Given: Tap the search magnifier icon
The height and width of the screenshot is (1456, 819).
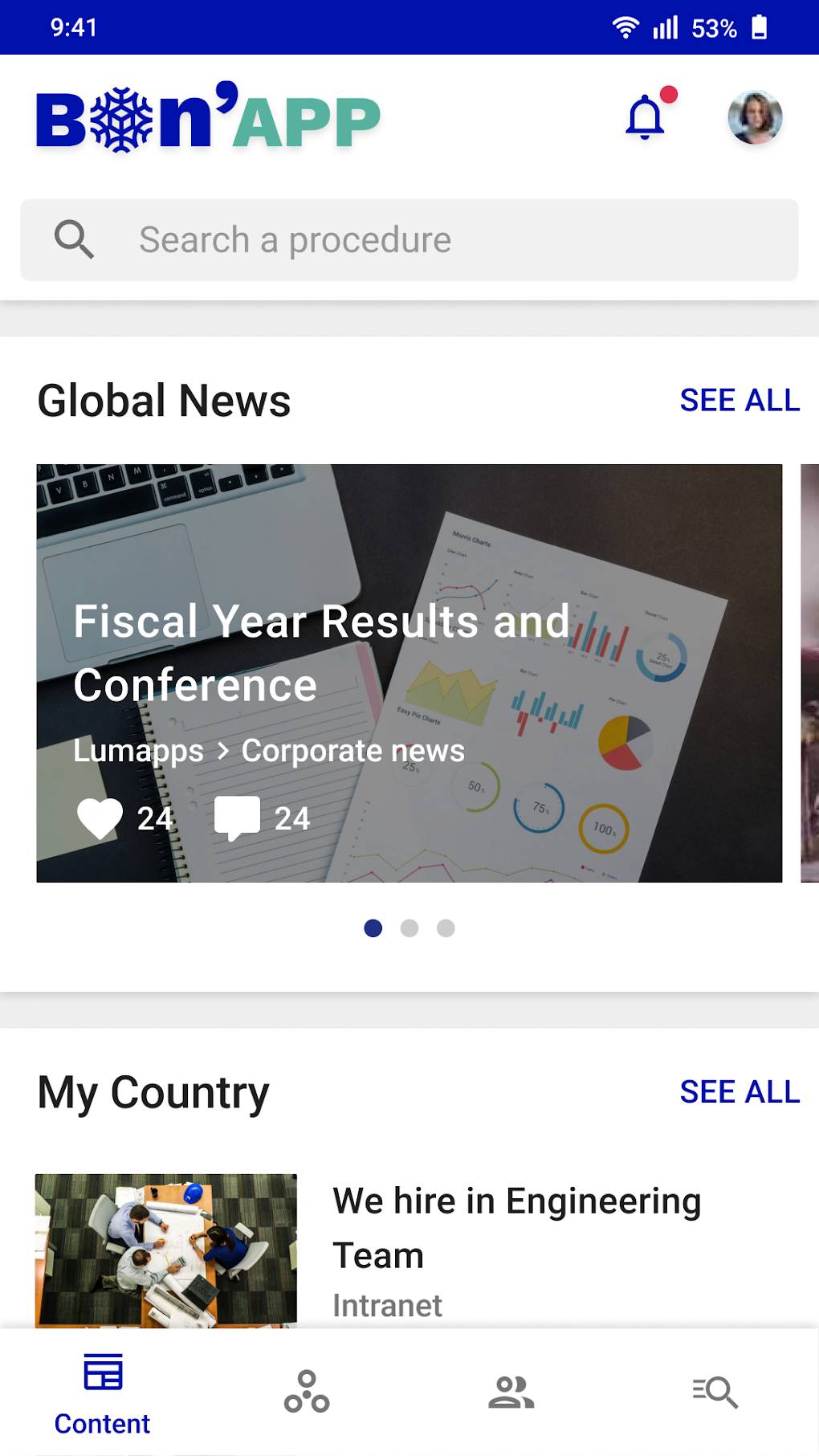Looking at the screenshot, I should [x=75, y=239].
